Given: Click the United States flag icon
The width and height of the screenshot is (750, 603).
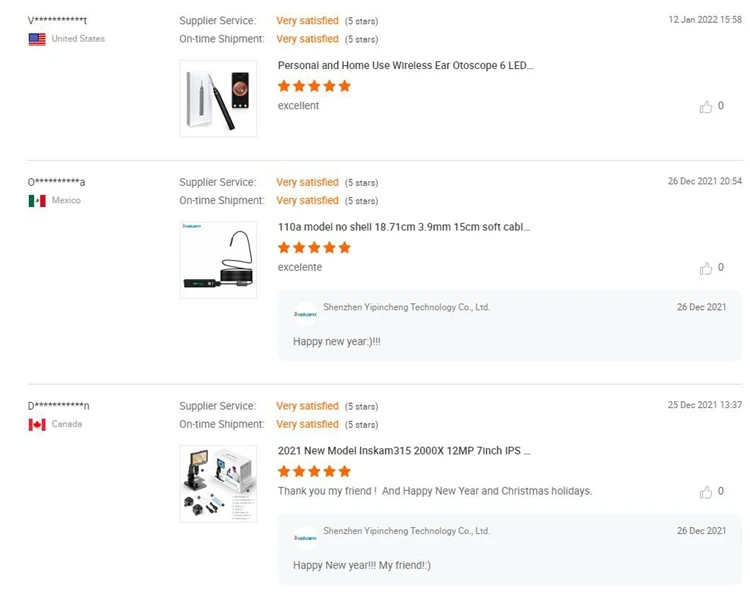Looking at the screenshot, I should pos(37,39).
